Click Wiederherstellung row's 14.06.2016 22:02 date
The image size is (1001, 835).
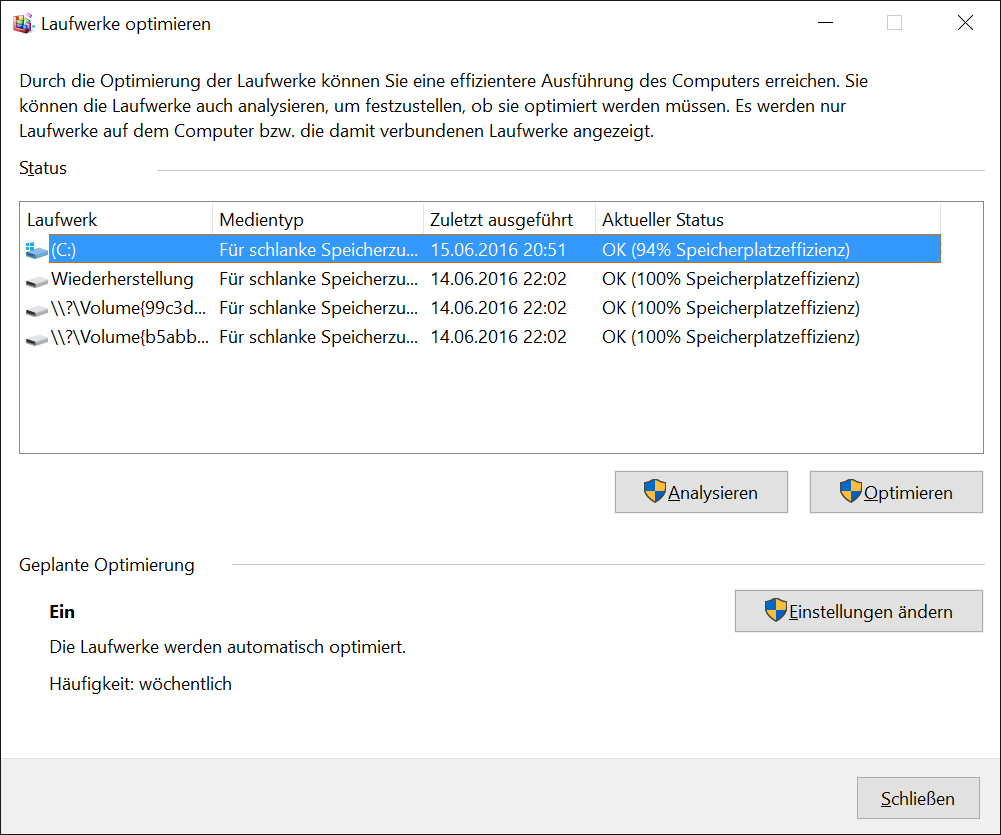pos(498,279)
